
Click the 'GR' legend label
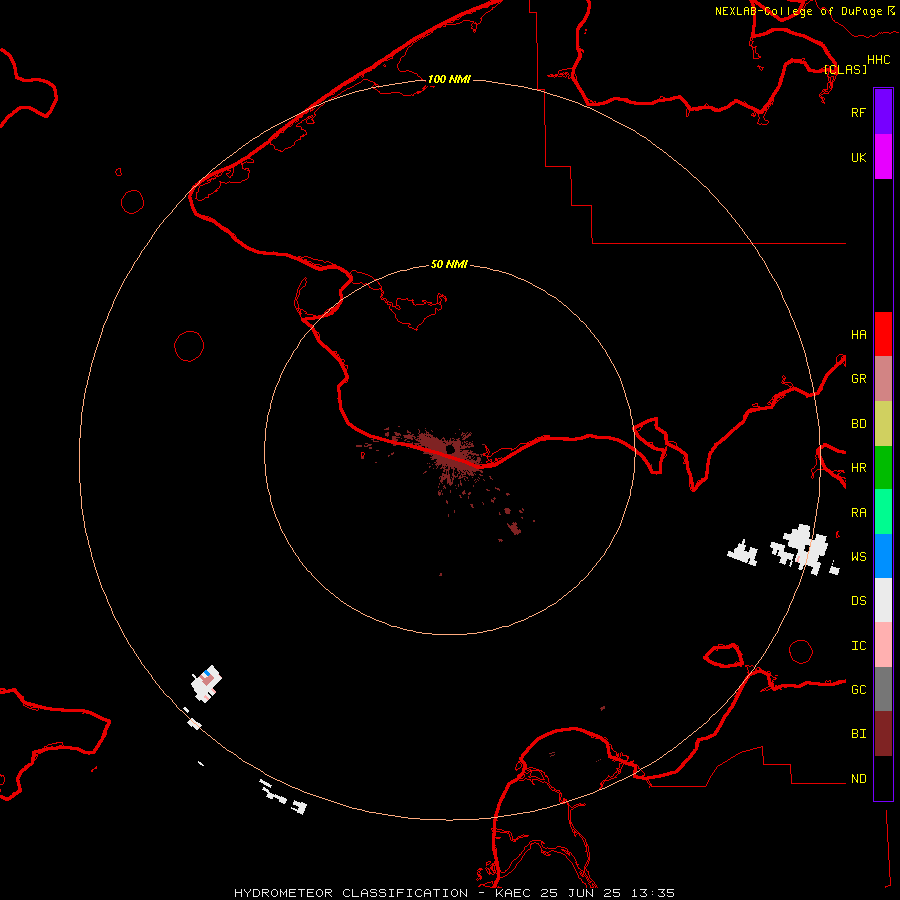(x=858, y=379)
